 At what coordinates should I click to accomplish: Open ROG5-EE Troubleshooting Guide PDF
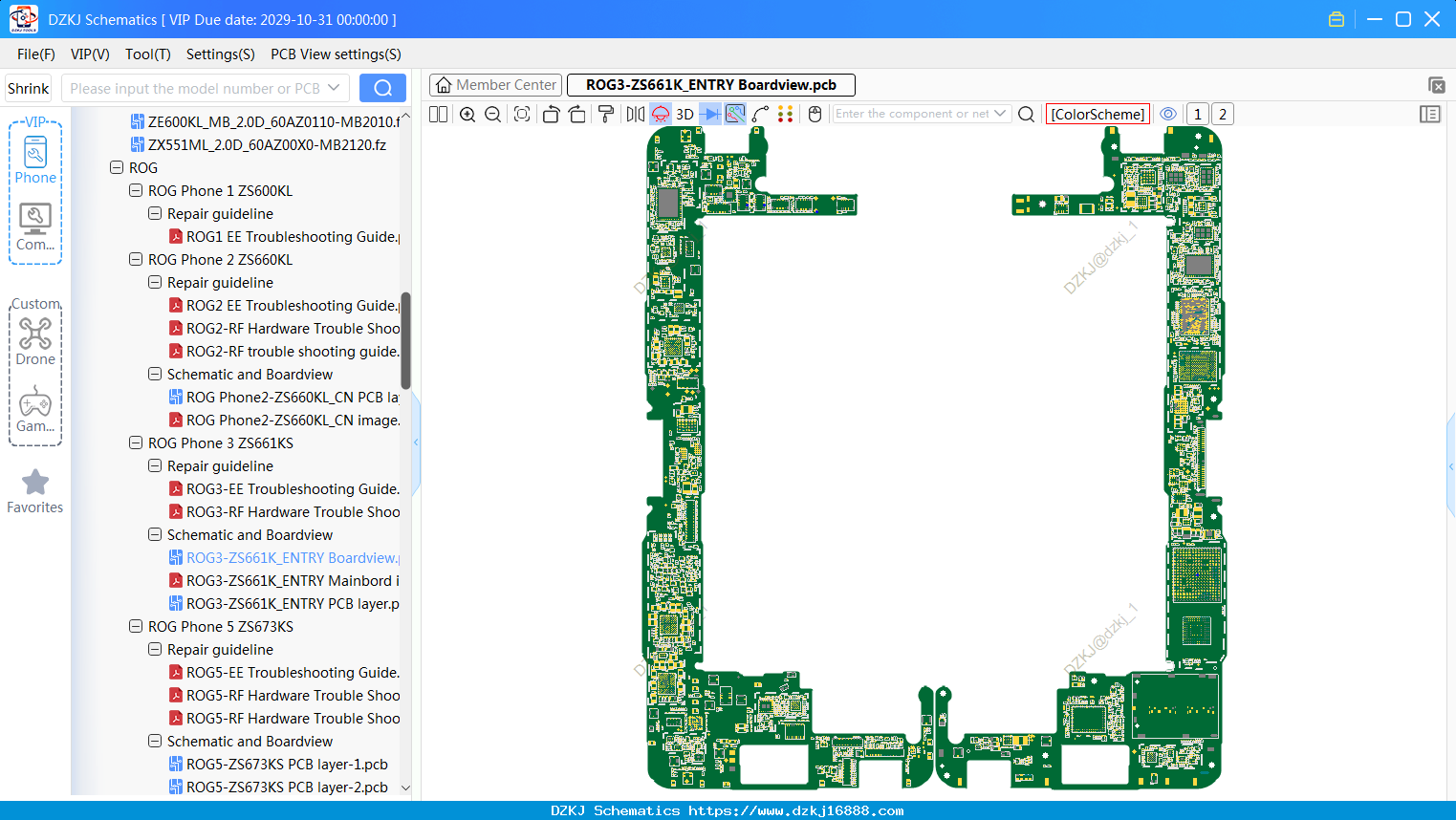pyautogui.click(x=284, y=672)
